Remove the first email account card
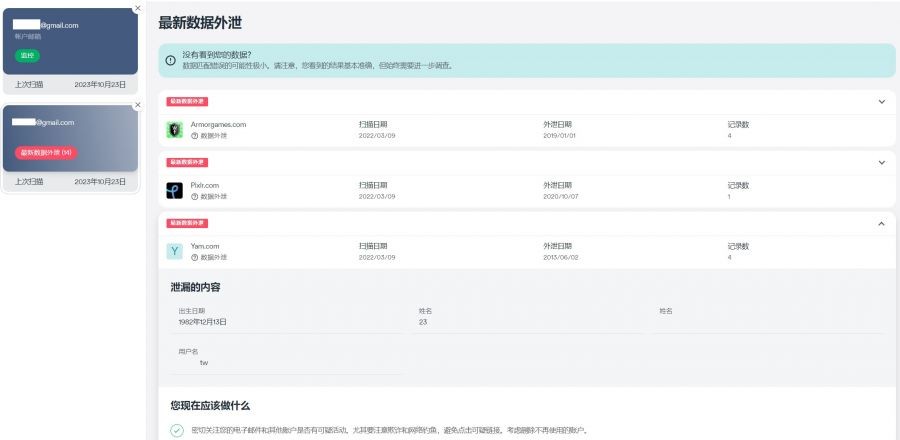 [x=138, y=8]
